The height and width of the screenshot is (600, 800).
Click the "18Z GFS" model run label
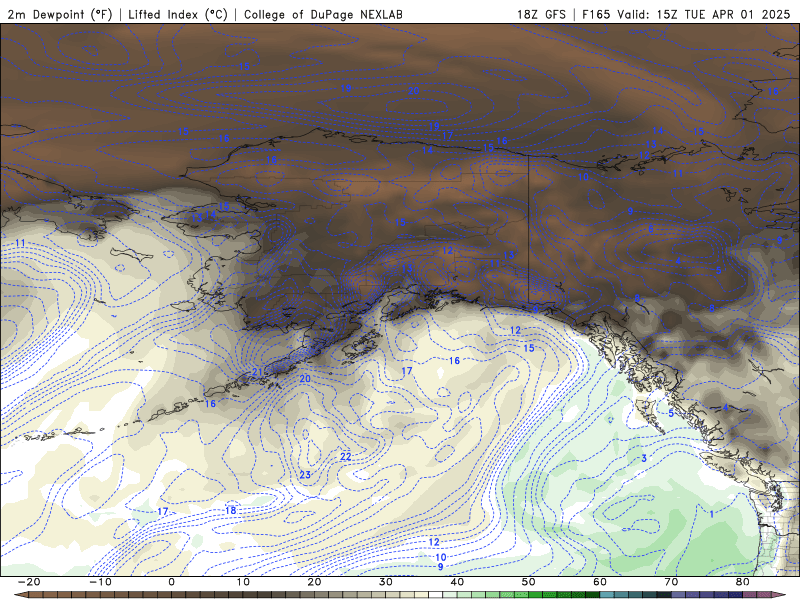(x=541, y=14)
